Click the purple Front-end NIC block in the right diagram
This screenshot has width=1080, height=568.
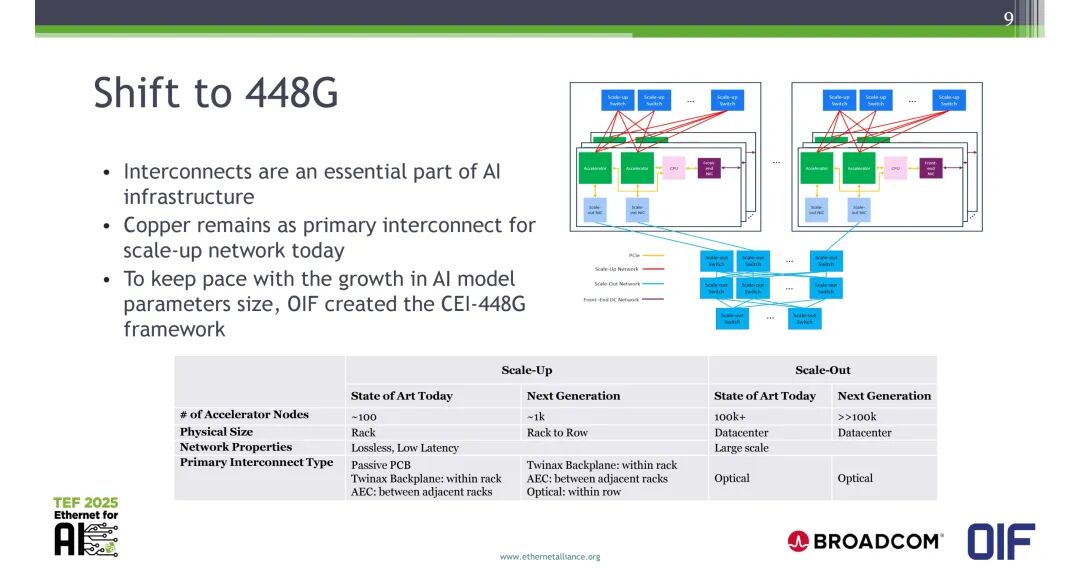click(x=931, y=168)
